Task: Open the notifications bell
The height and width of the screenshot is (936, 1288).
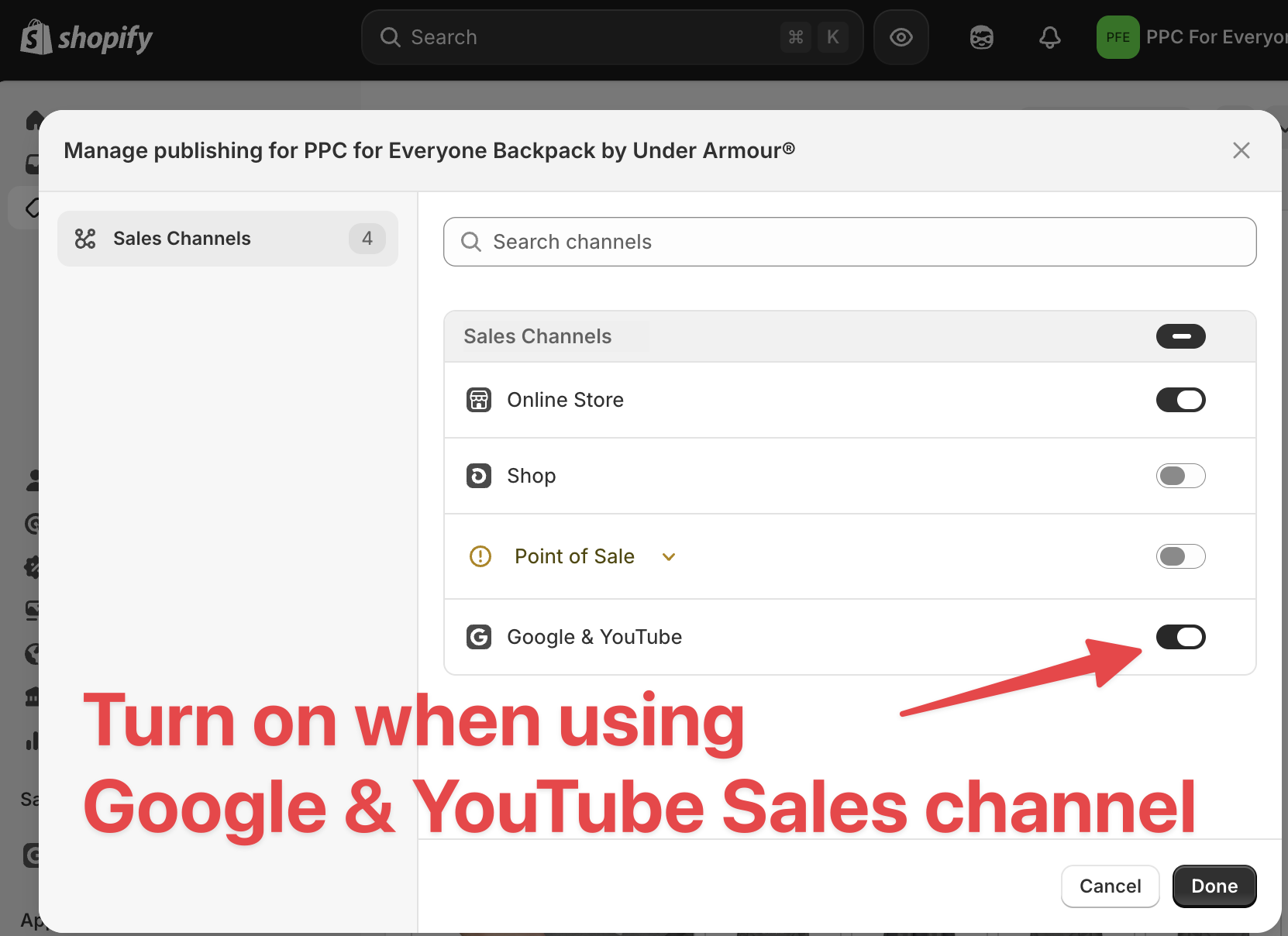Action: (x=1050, y=37)
